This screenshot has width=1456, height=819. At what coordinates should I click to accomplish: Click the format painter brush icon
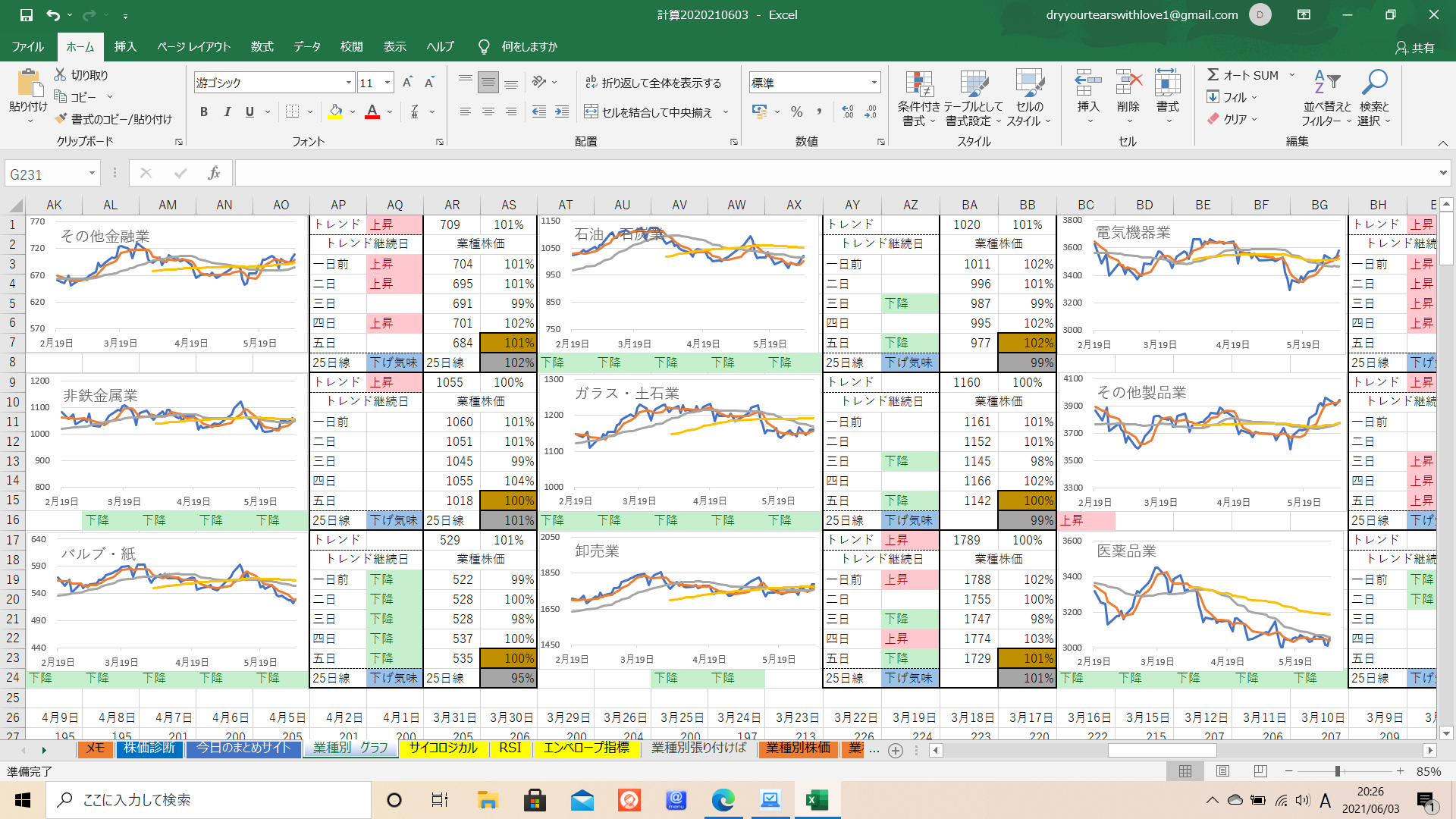[x=61, y=119]
